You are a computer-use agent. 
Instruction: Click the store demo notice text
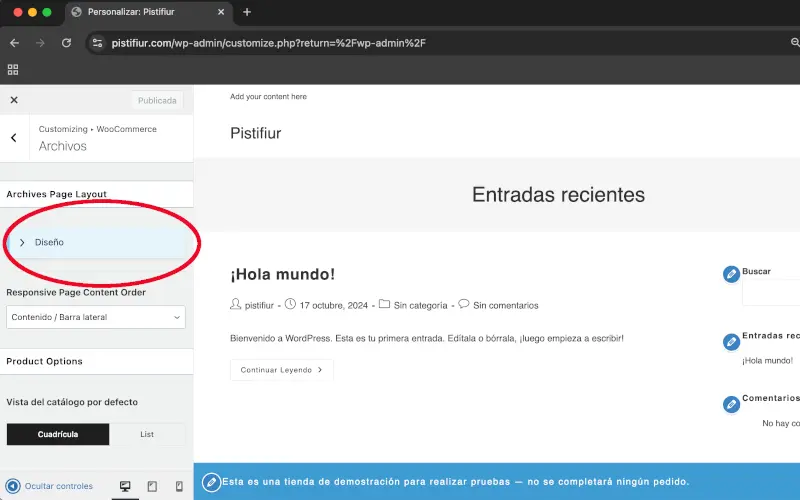click(456, 482)
